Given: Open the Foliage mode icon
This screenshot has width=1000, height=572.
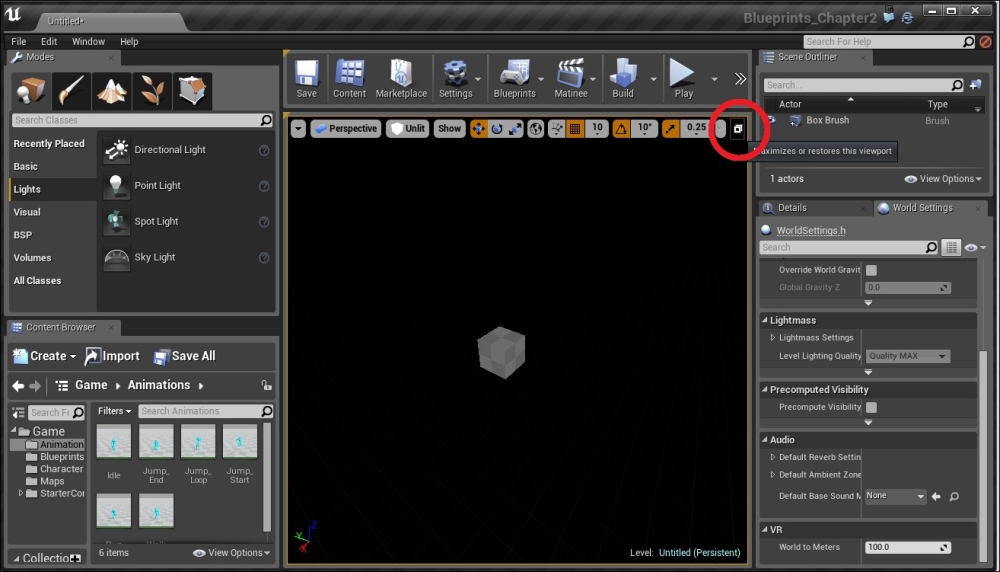Looking at the screenshot, I should tap(152, 91).
